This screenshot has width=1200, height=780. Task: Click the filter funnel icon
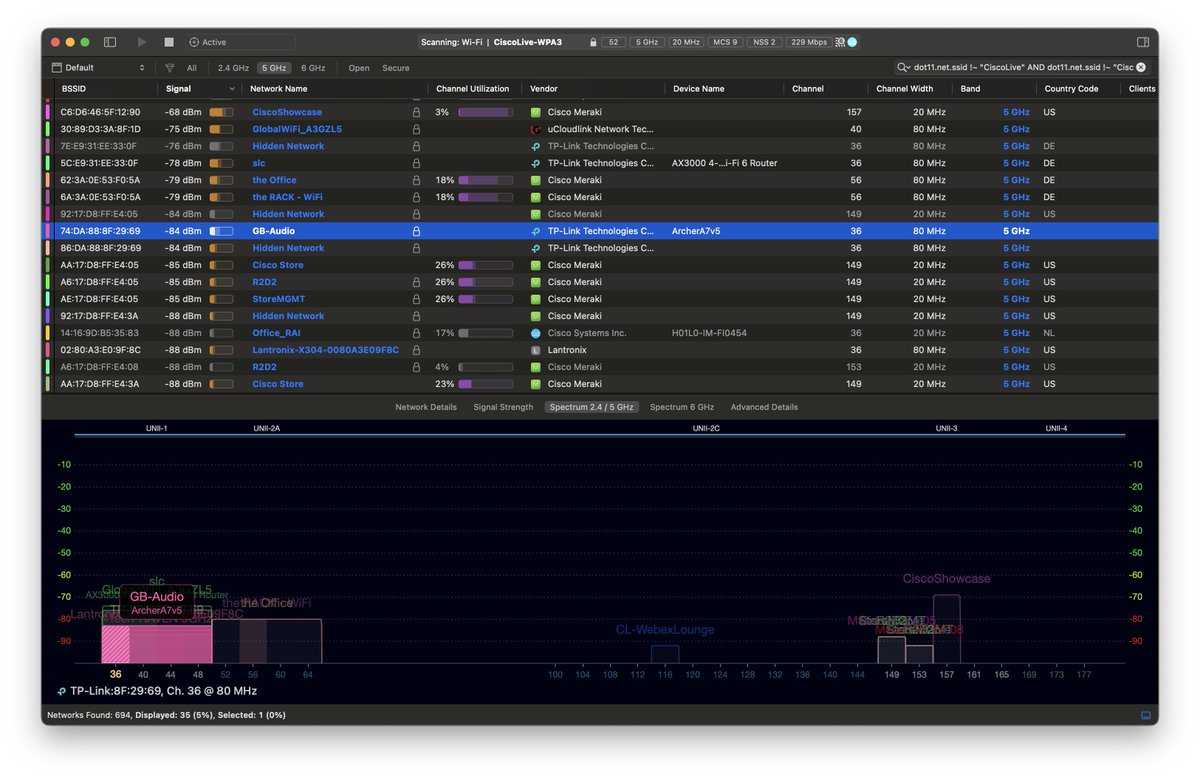tap(170, 68)
